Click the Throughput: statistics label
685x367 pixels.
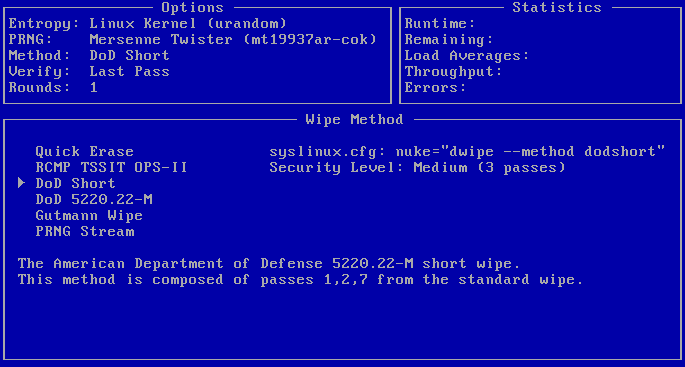click(453, 71)
